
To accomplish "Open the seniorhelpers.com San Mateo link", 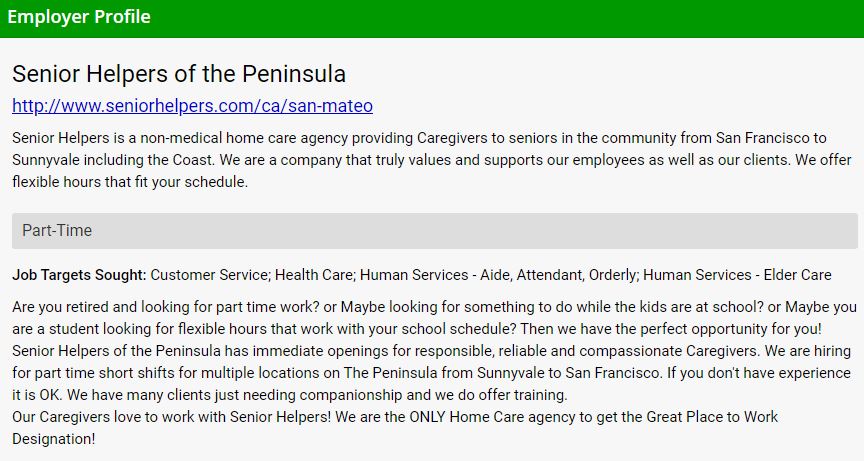I will click(192, 106).
